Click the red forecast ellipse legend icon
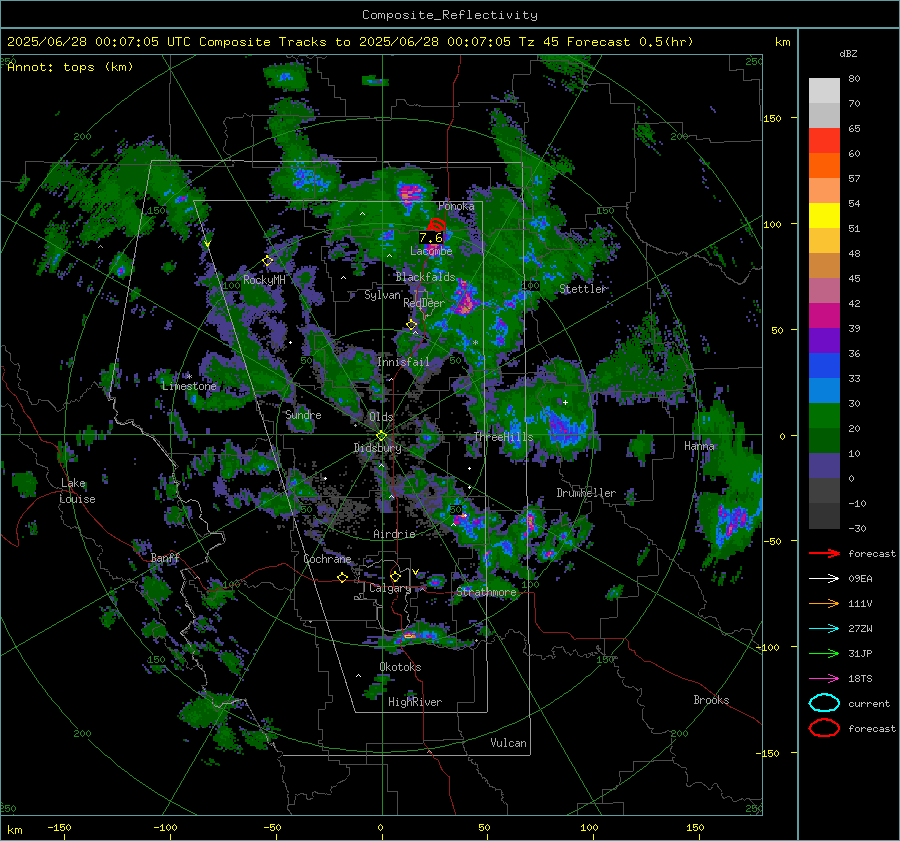The image size is (900, 841). (824, 728)
